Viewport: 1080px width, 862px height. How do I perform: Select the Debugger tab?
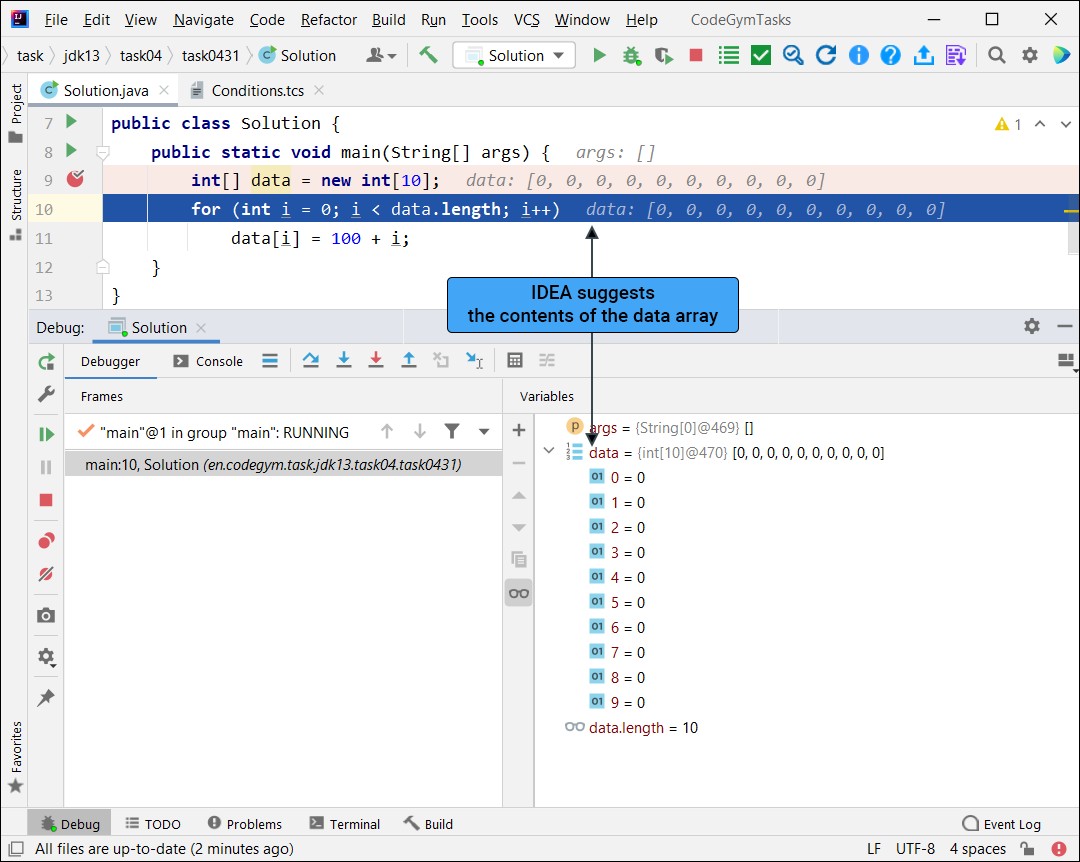110,361
